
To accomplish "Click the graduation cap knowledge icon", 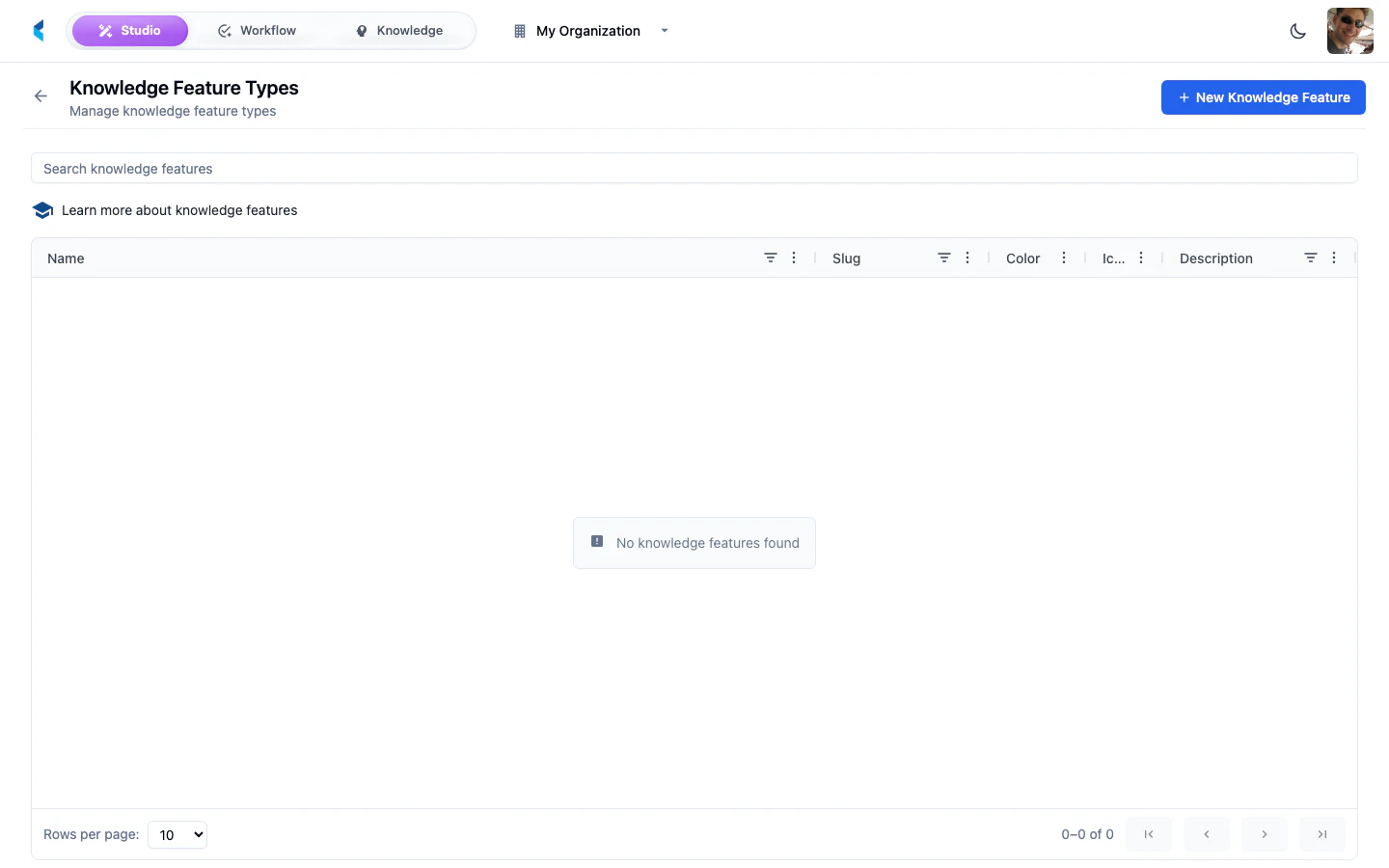I will (42, 209).
